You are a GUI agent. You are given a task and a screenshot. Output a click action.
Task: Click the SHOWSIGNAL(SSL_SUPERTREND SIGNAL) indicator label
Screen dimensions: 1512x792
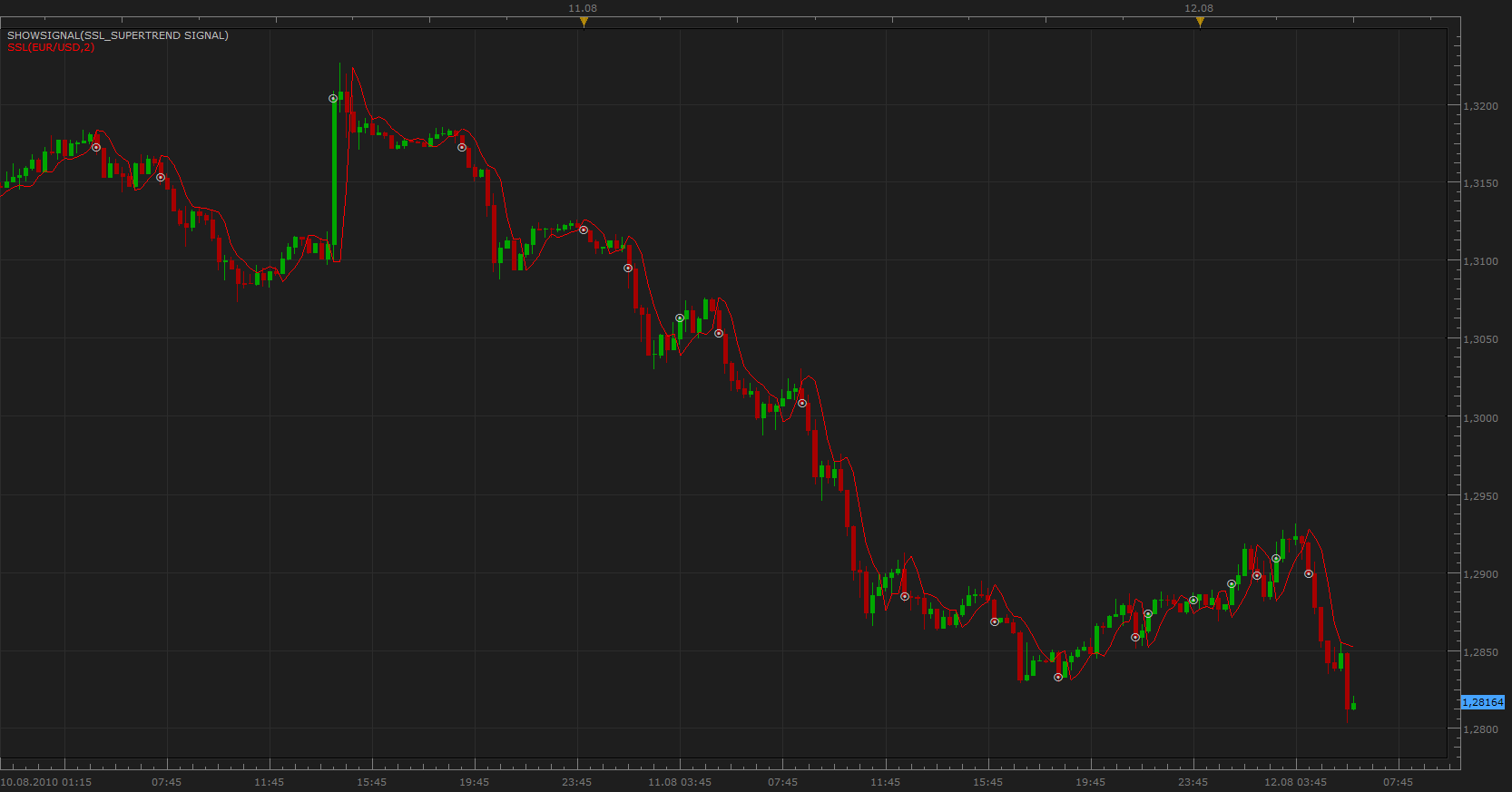tap(118, 35)
